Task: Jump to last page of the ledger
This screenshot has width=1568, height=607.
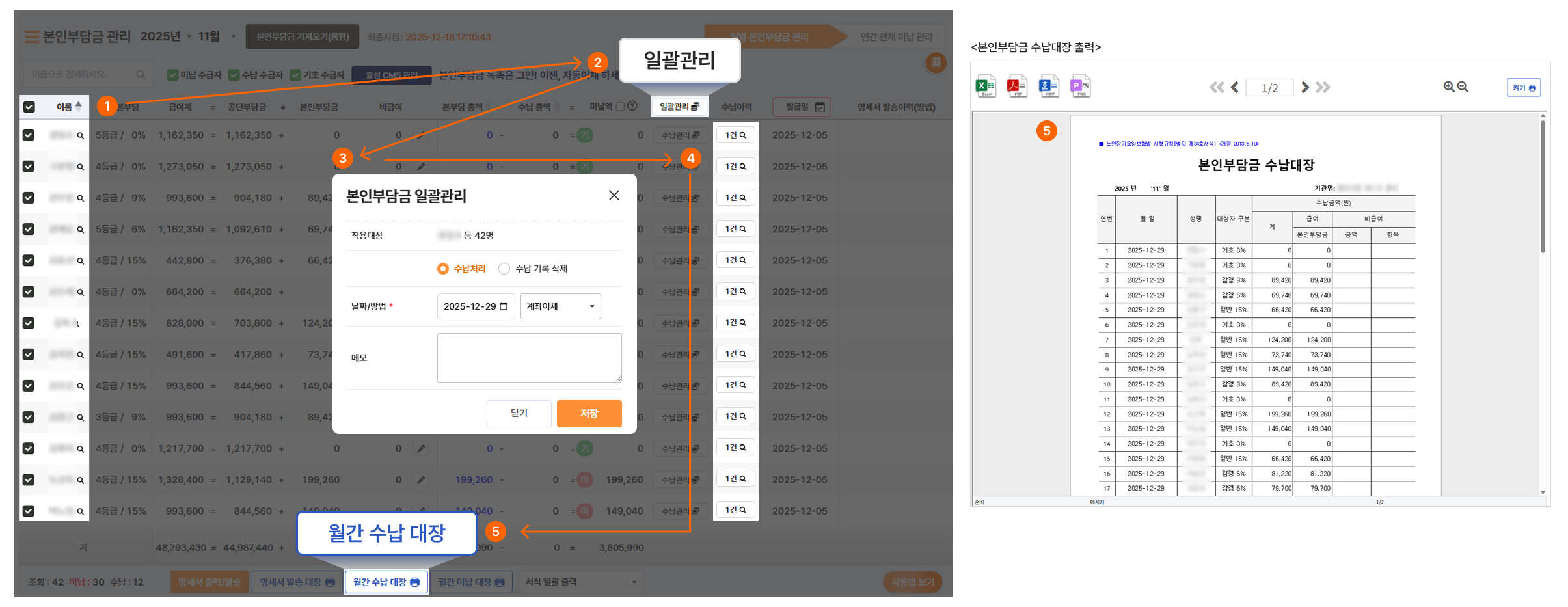Action: point(1323,87)
